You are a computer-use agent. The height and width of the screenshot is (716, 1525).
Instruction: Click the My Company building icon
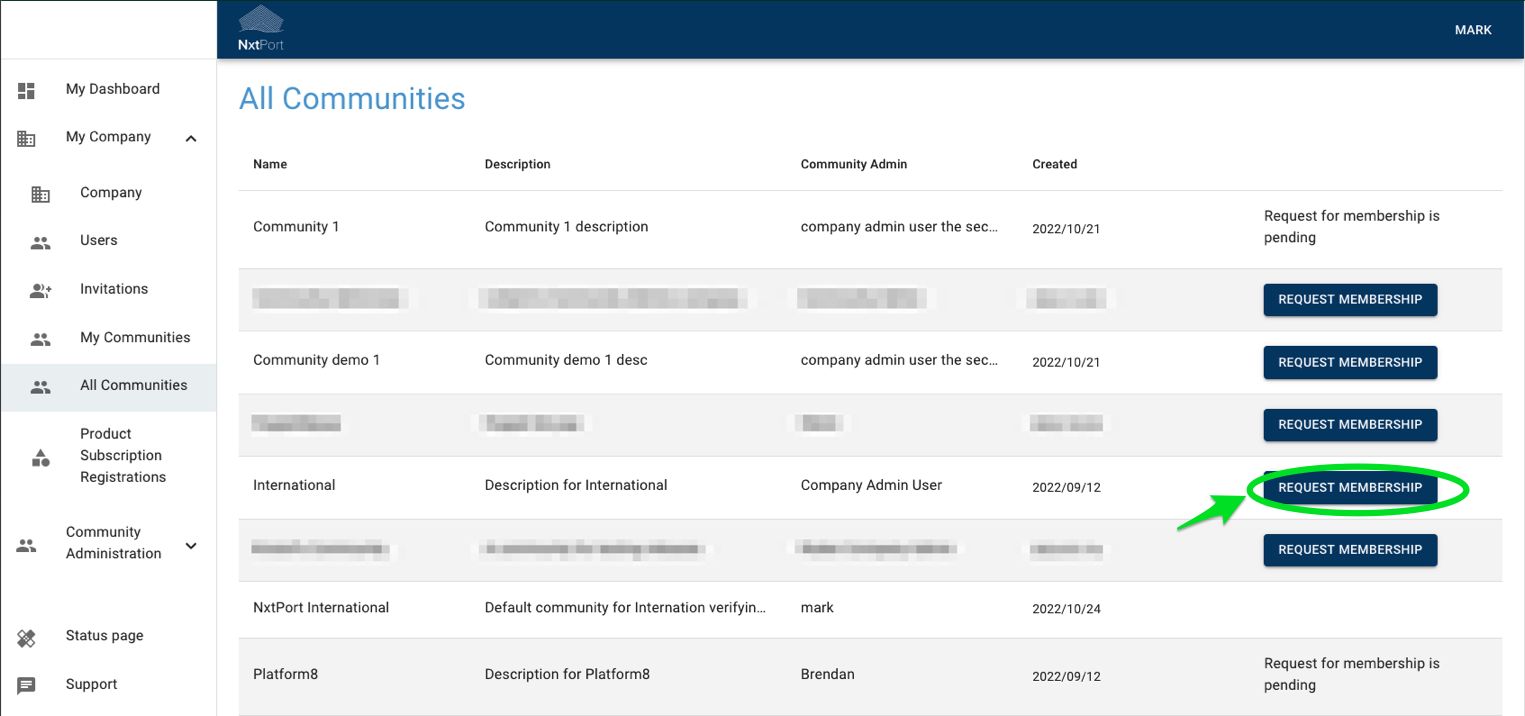(27, 138)
